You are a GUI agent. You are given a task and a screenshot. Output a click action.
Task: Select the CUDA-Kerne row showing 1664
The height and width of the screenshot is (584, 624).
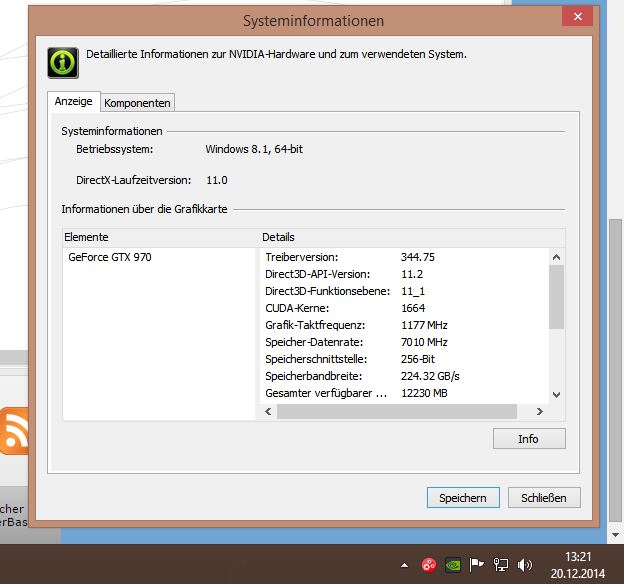click(405, 308)
